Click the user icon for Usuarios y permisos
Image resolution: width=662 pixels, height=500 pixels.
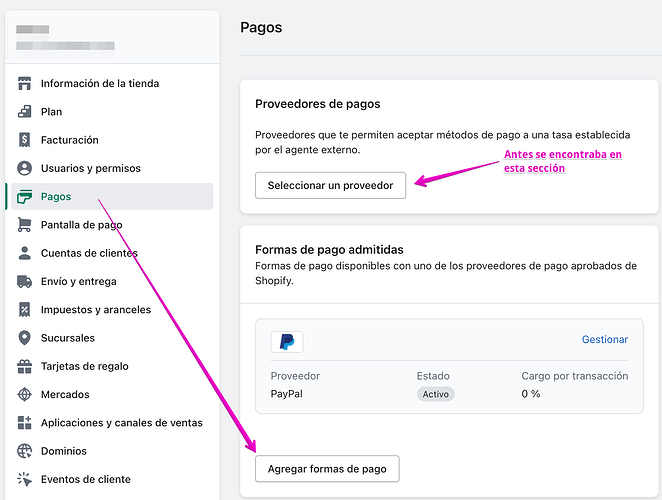[x=24, y=168]
